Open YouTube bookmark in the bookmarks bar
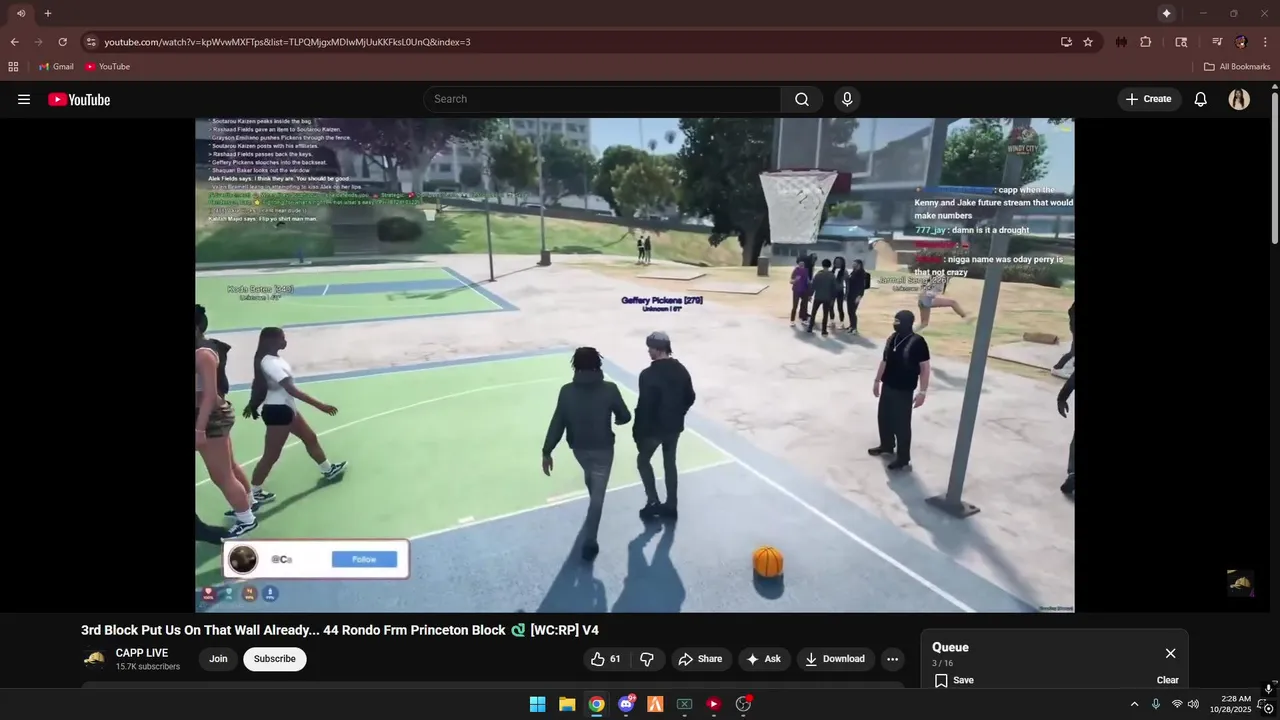 107,67
